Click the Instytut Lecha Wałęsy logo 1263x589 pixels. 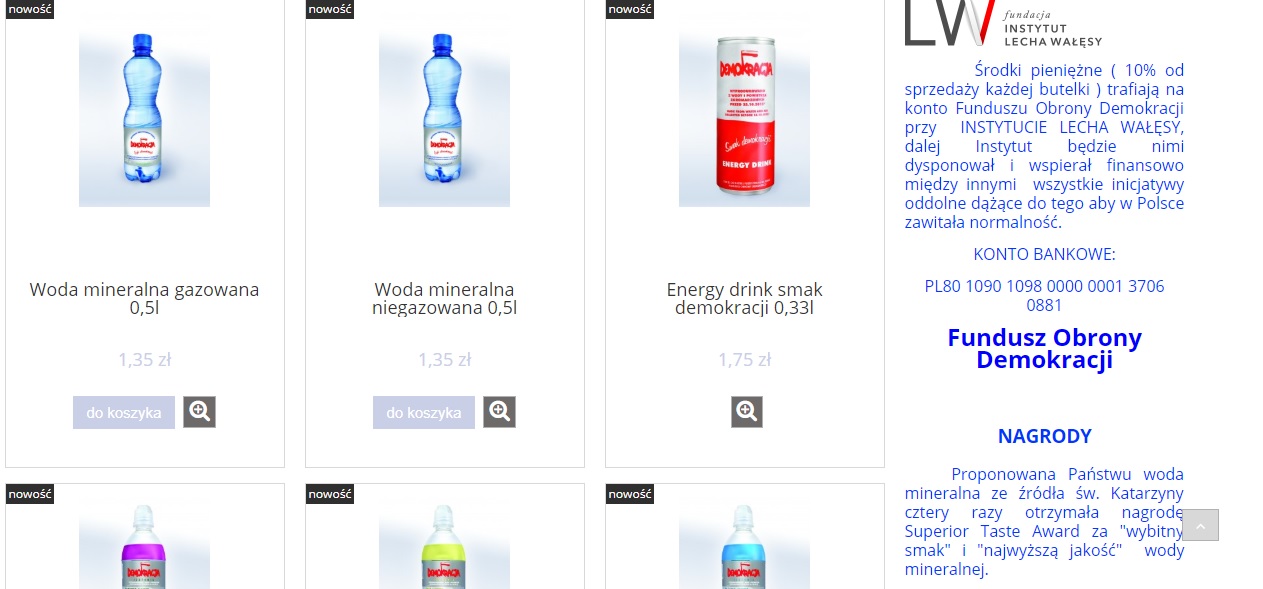coord(1003,23)
